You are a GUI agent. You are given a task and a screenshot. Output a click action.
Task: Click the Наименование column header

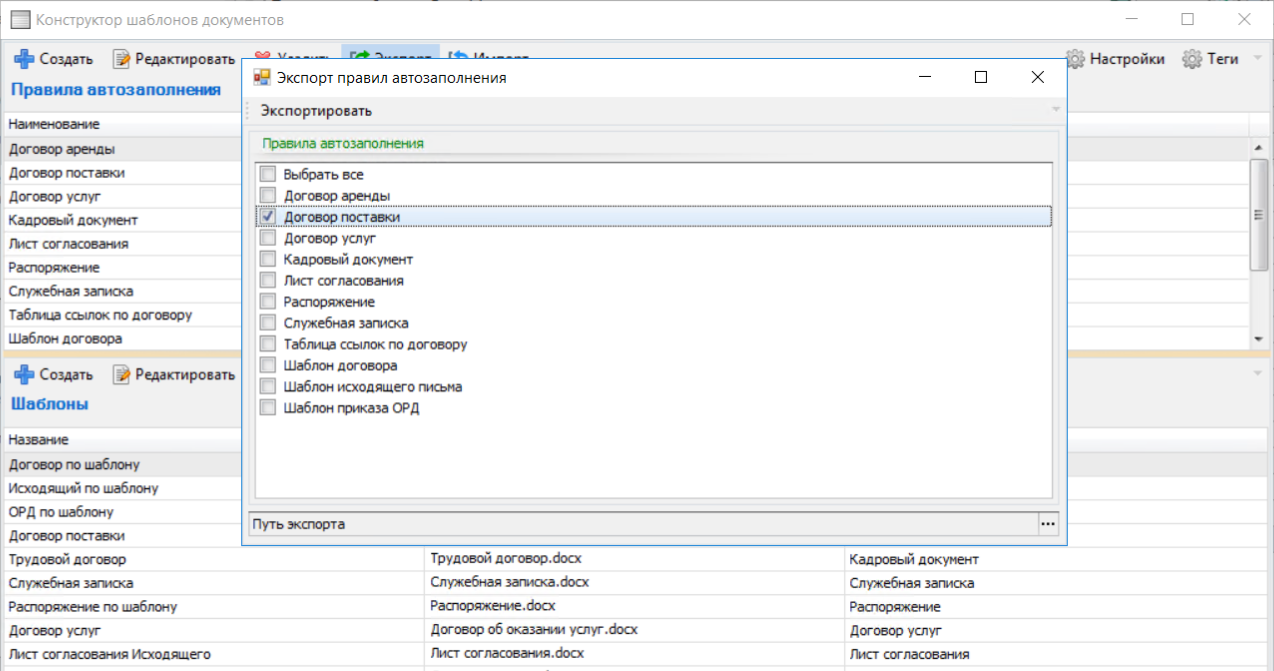[55, 124]
